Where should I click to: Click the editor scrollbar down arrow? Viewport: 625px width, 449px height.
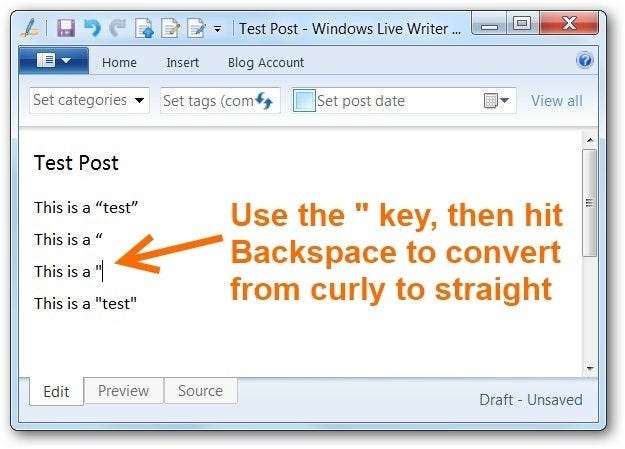590,368
